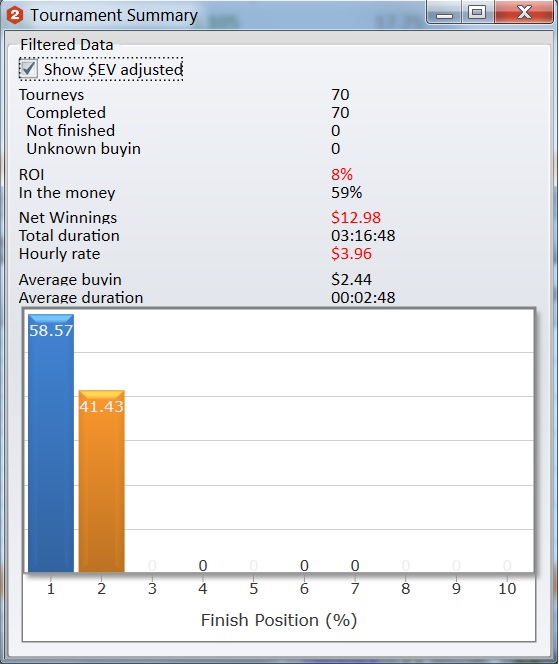Close the Tournament Summary window
This screenshot has height=664, width=559.
coord(524,13)
